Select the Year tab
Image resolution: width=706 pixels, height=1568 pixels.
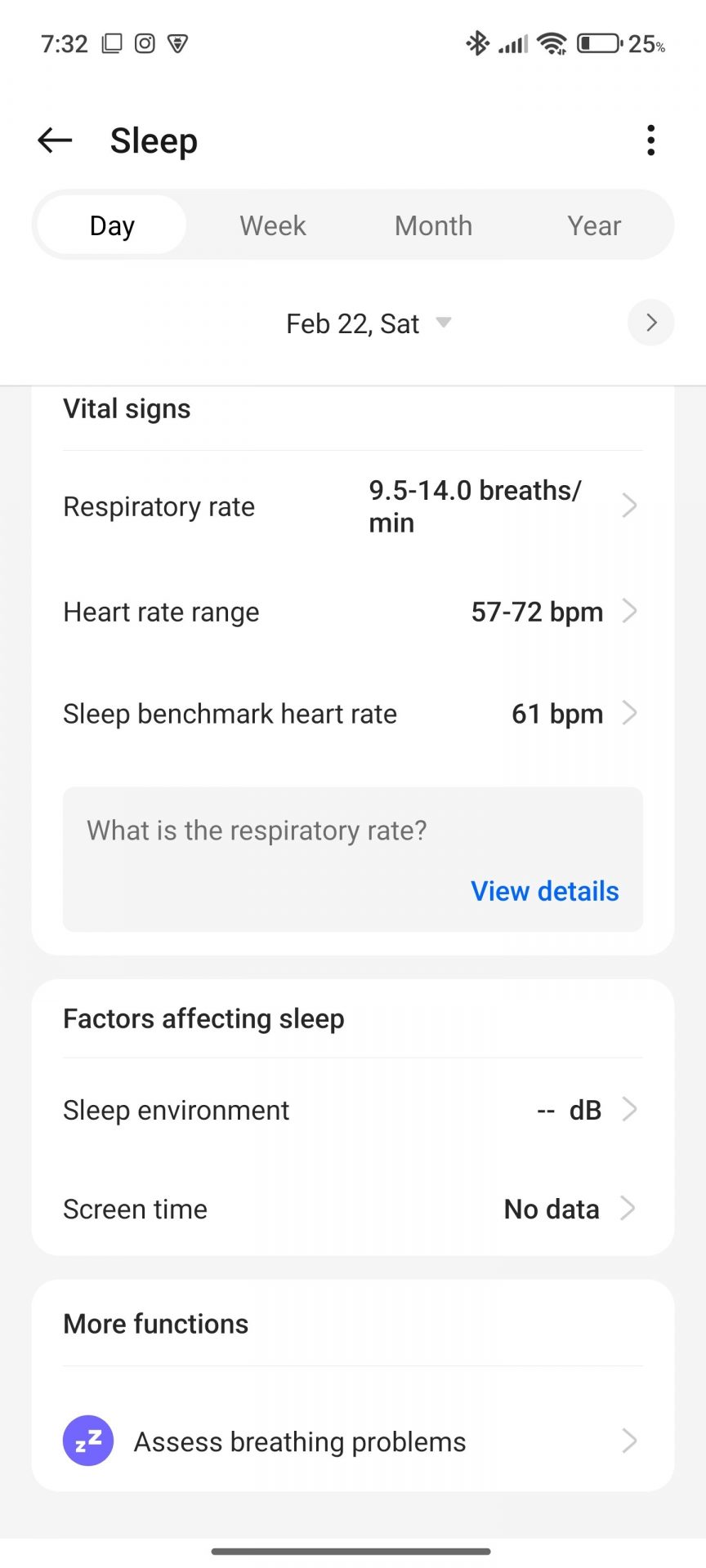pyautogui.click(x=594, y=225)
